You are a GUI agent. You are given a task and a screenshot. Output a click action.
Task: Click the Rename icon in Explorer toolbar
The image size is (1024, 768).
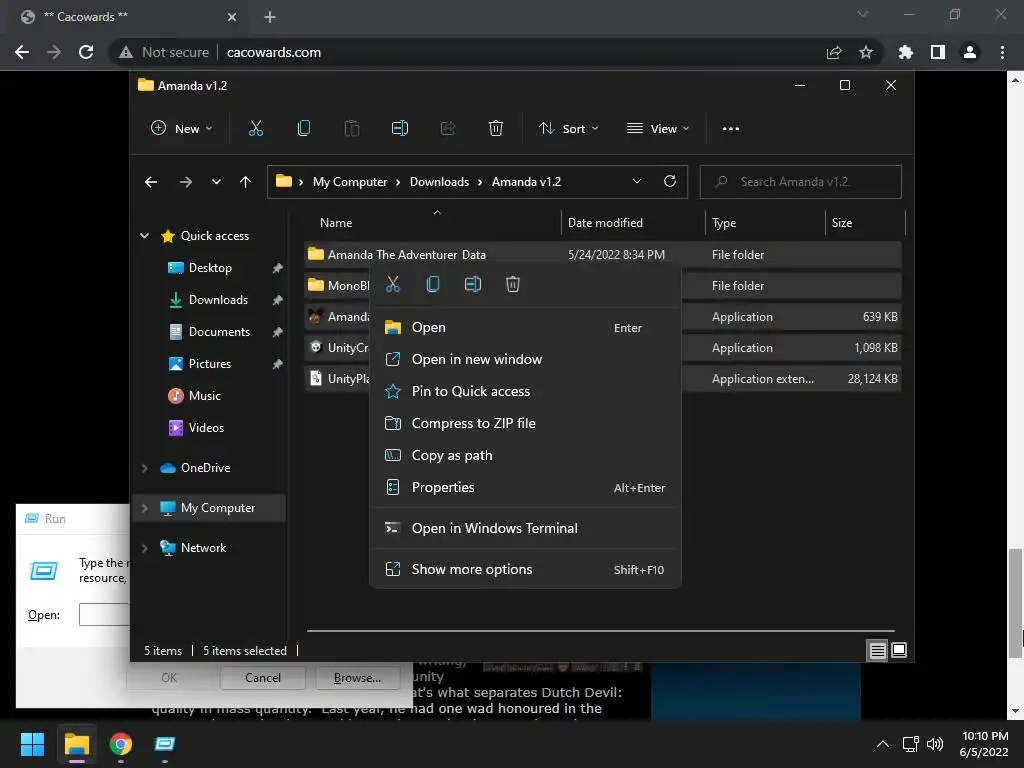[x=400, y=129]
